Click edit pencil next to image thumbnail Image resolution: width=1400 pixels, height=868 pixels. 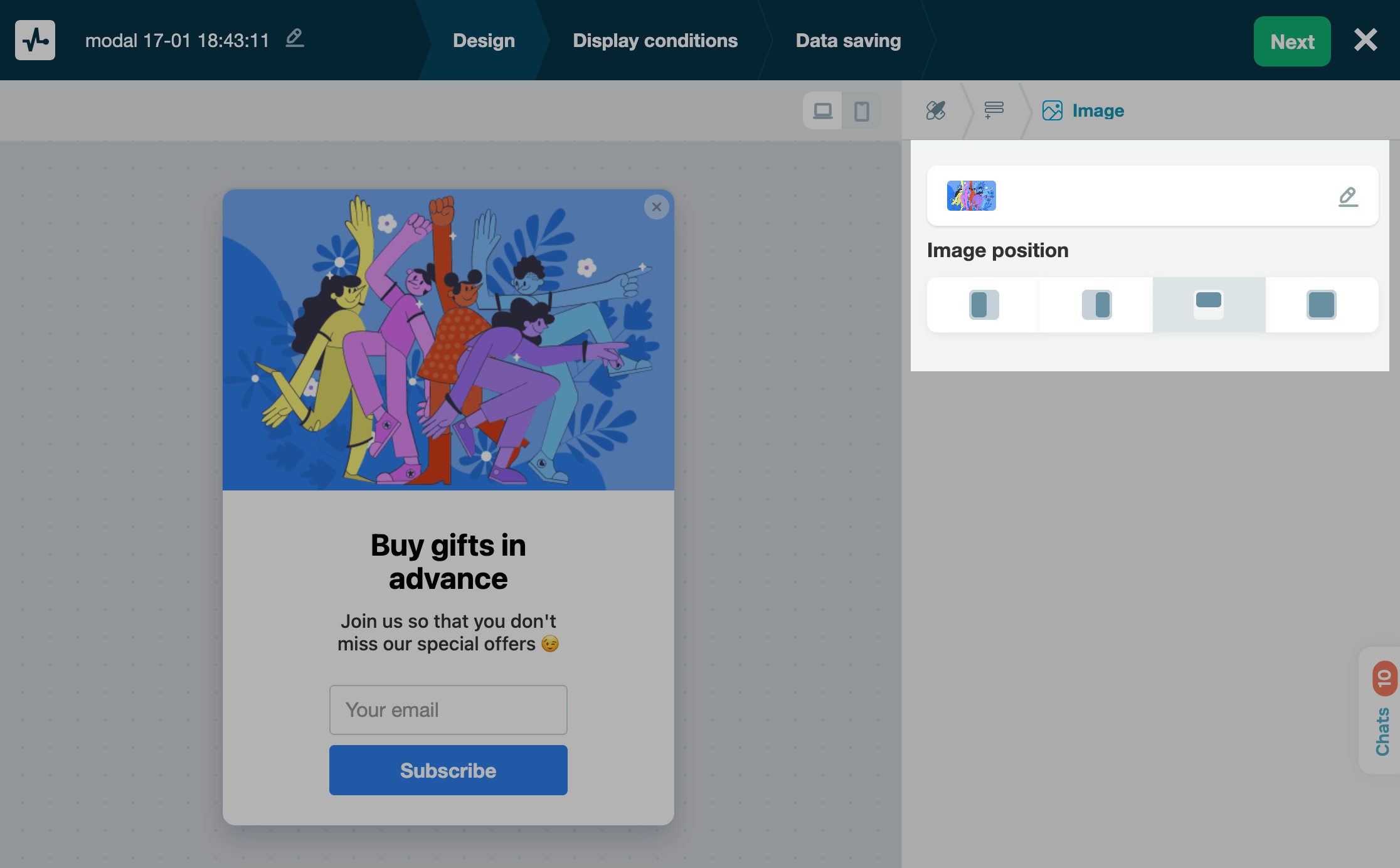pyautogui.click(x=1347, y=196)
